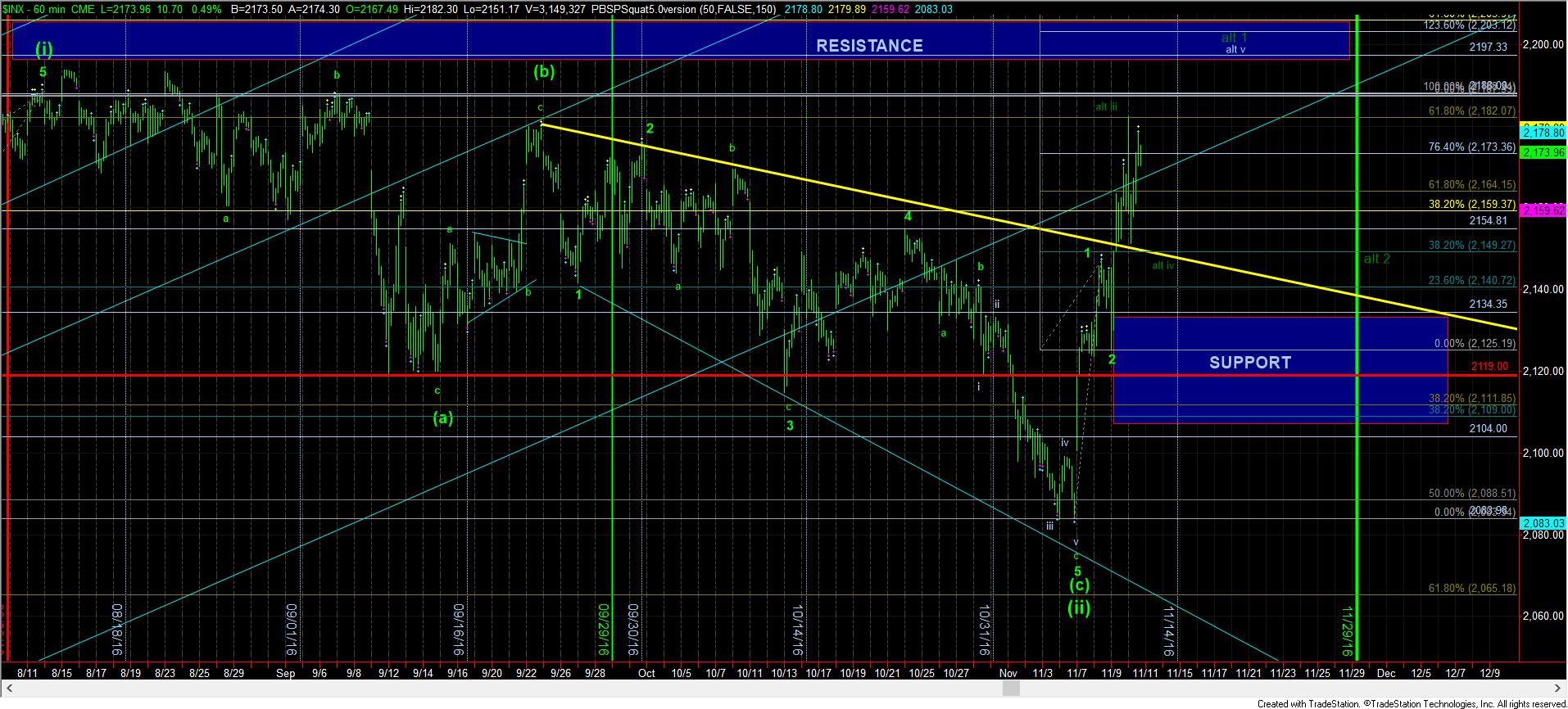Click the Sep marker on time axis
The width and height of the screenshot is (1568, 709).
pos(285,673)
